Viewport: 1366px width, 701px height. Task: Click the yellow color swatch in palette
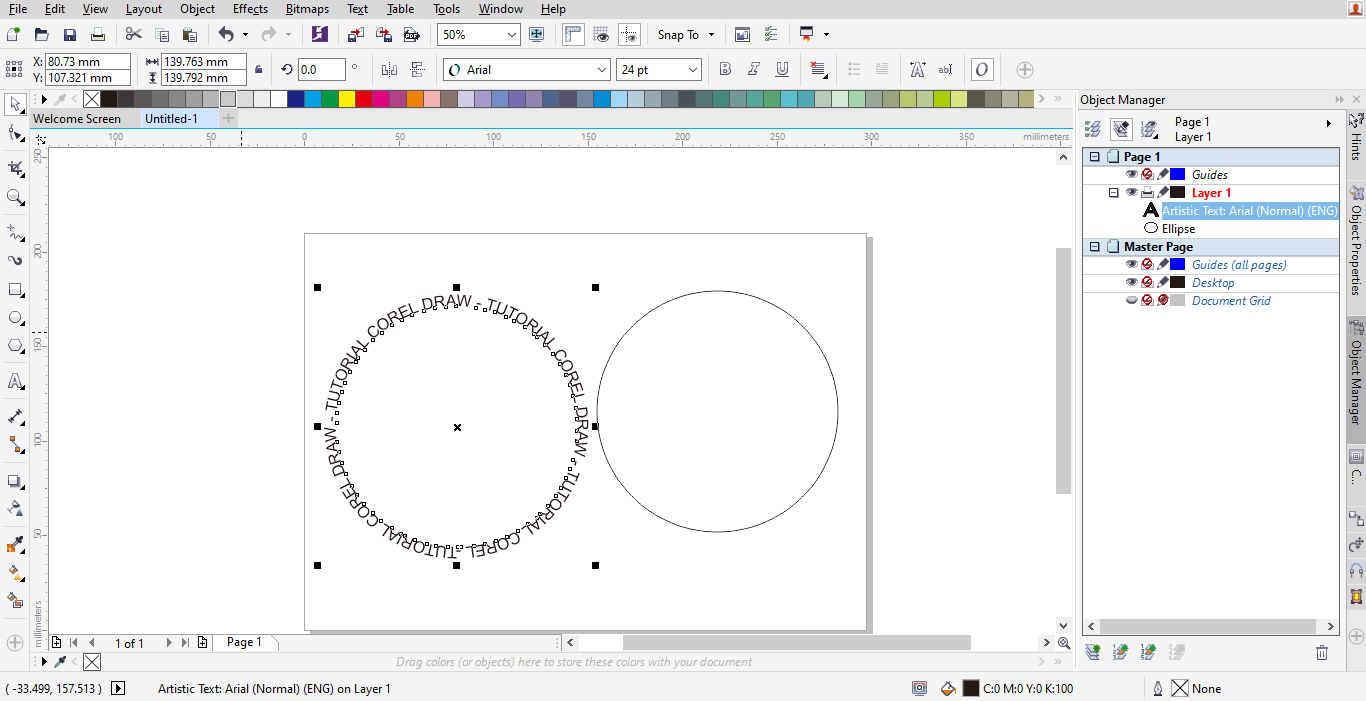pyautogui.click(x=346, y=99)
